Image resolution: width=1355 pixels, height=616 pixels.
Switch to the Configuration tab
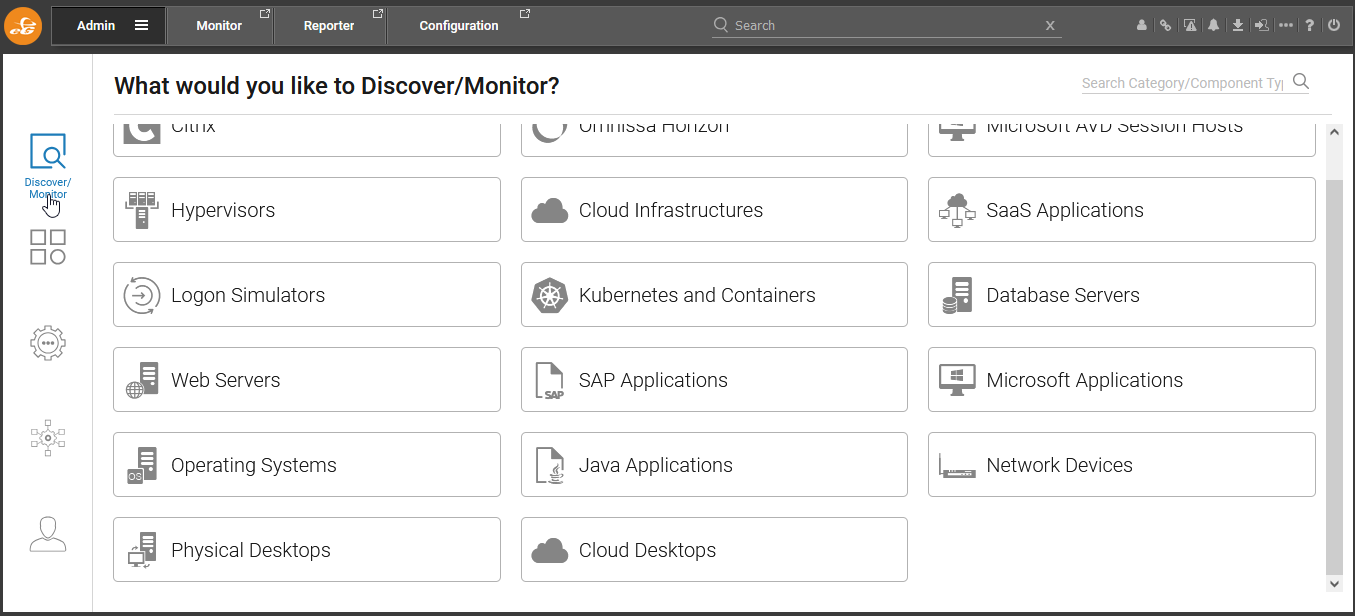click(459, 26)
